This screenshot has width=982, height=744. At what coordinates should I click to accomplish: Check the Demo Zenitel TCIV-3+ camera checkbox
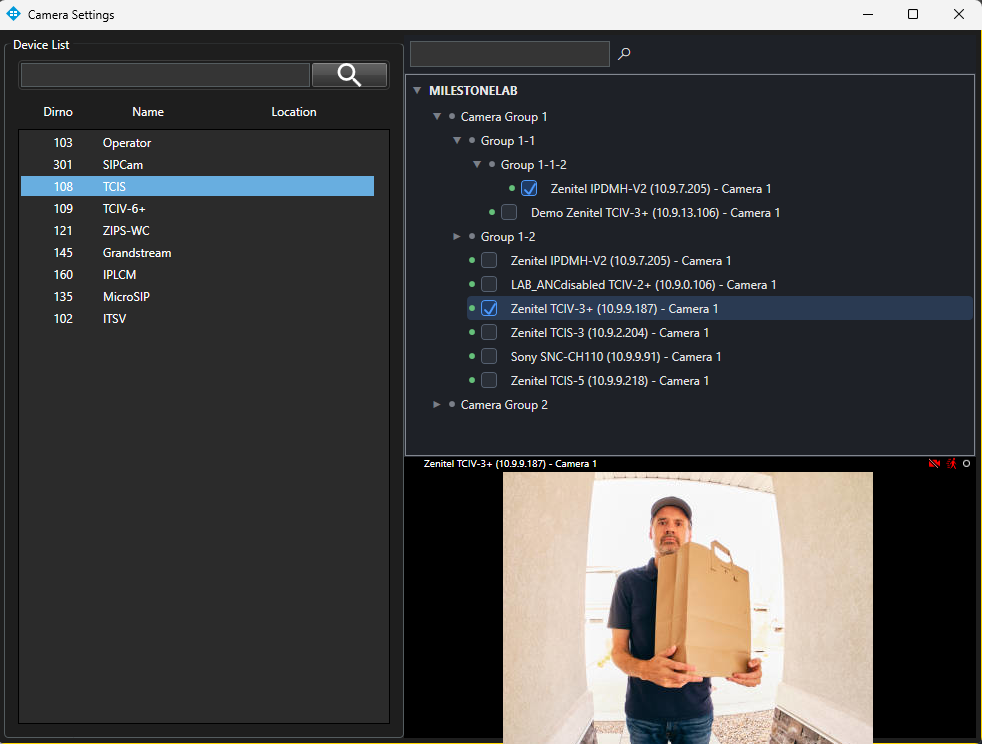509,213
